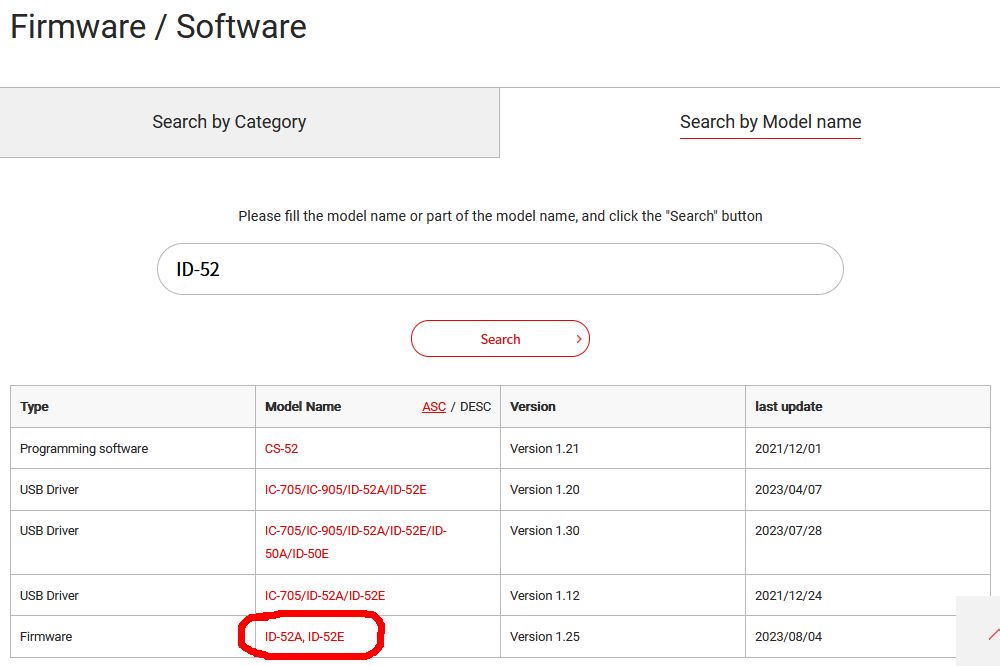Select Search by Model name tab

(x=770, y=122)
